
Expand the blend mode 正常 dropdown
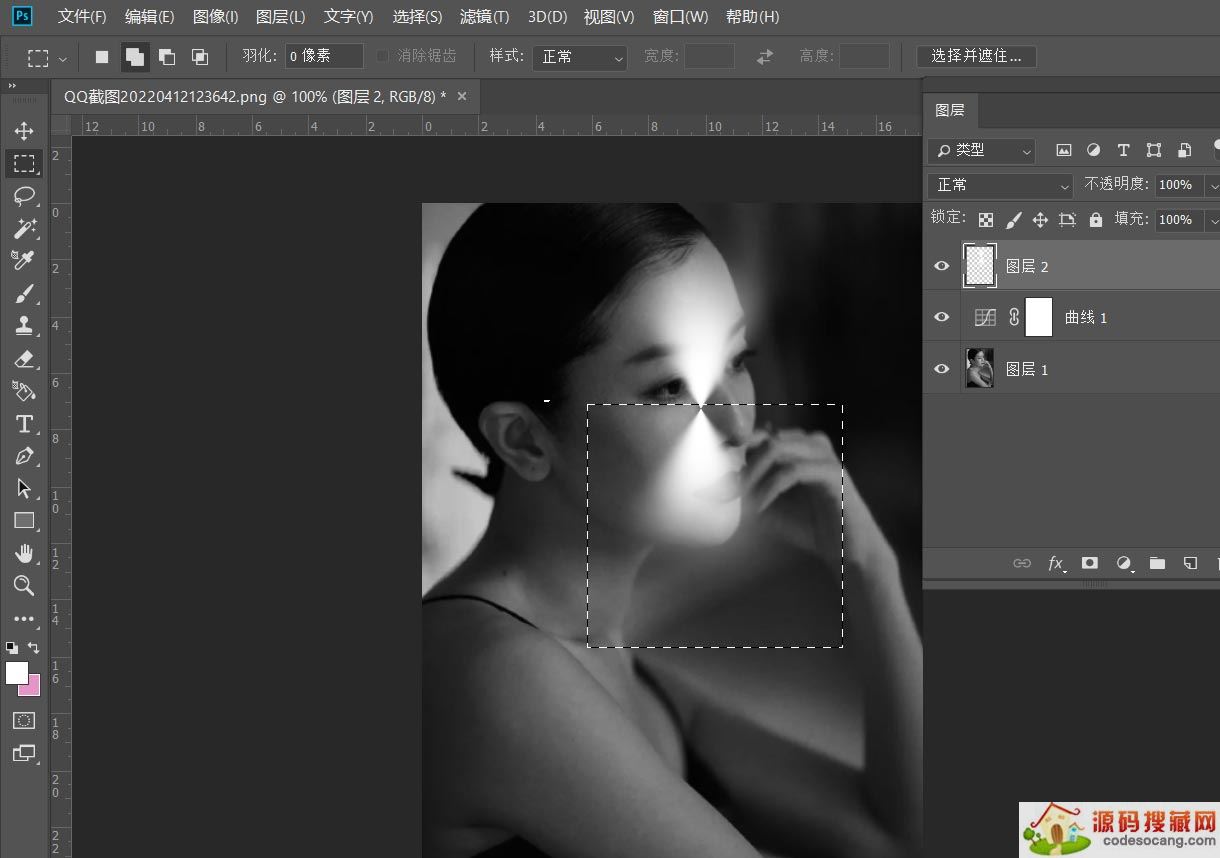[x=1000, y=185]
